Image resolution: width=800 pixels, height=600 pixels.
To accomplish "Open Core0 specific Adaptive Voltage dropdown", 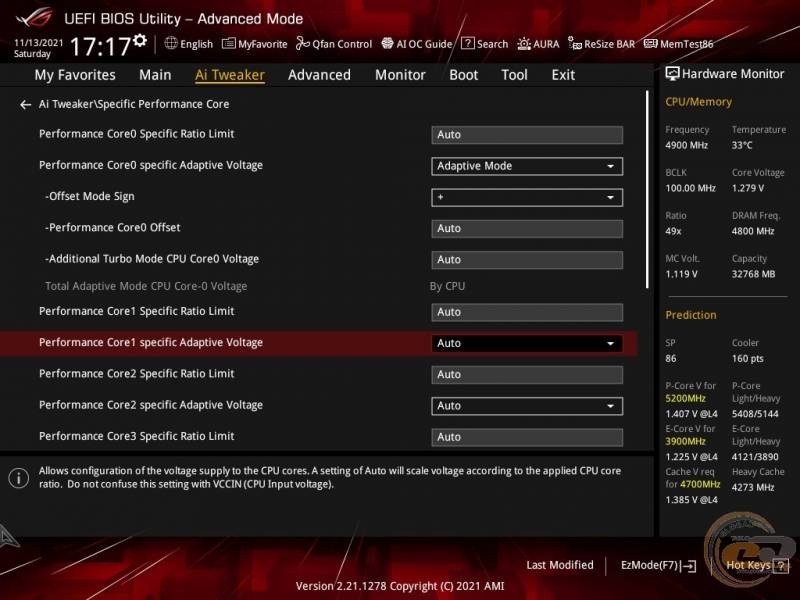I will pyautogui.click(x=527, y=166).
